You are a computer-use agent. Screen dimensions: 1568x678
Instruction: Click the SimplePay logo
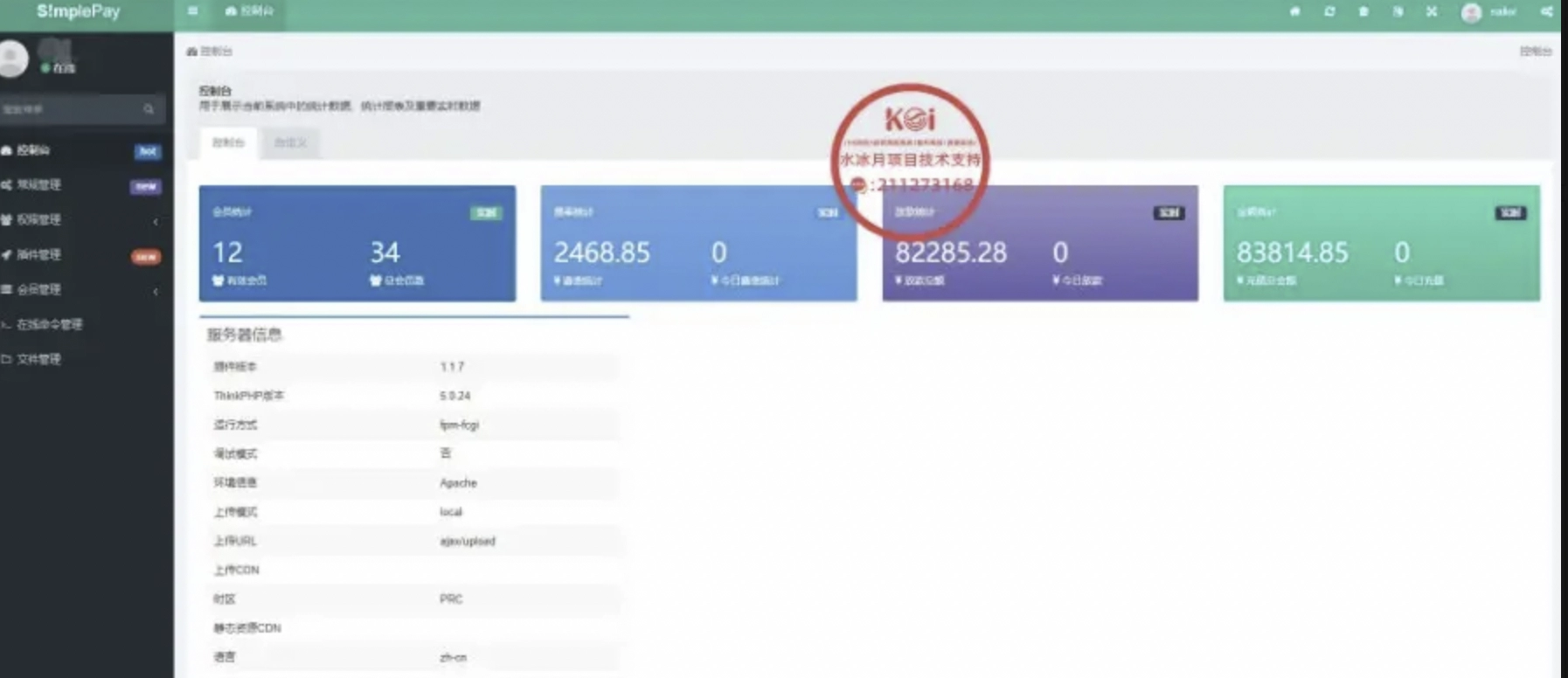[79, 11]
